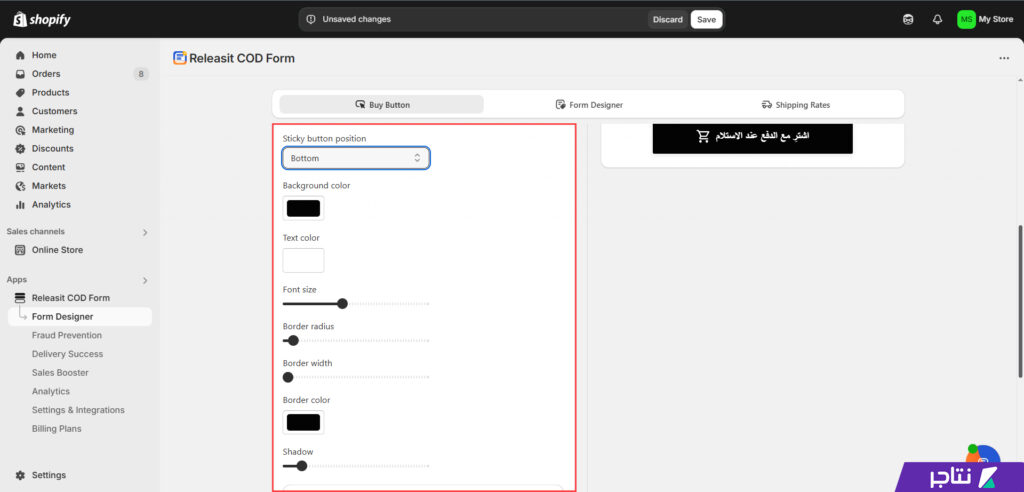
Task: Click the Releasit COD Form page title
Action: point(242,58)
